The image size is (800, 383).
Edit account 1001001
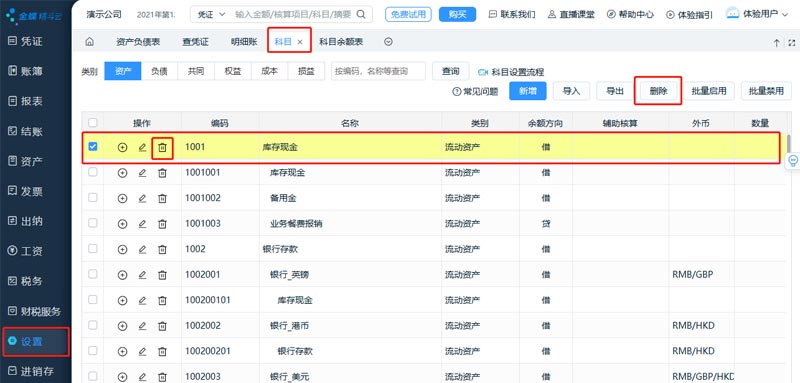pos(142,173)
